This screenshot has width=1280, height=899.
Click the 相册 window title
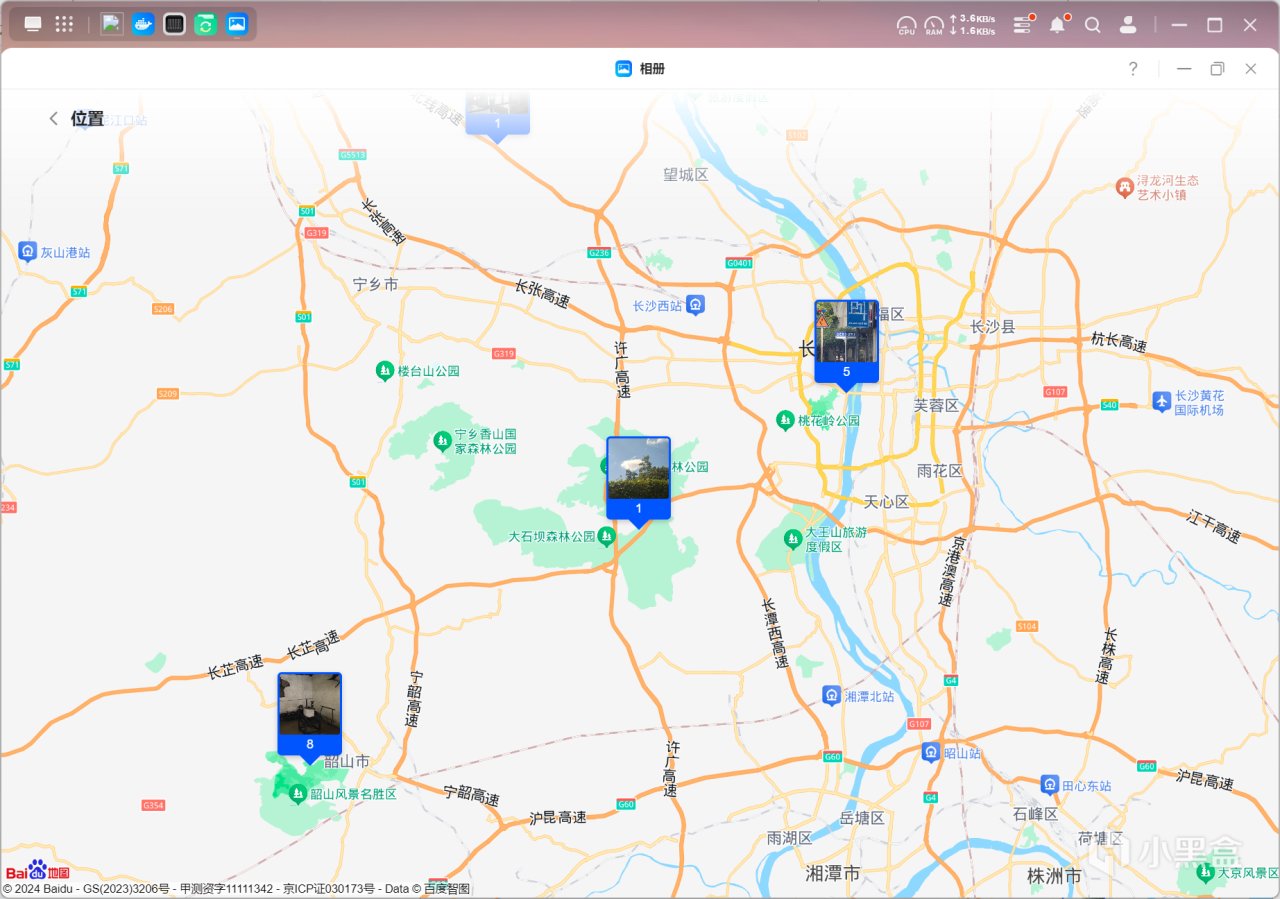(652, 69)
